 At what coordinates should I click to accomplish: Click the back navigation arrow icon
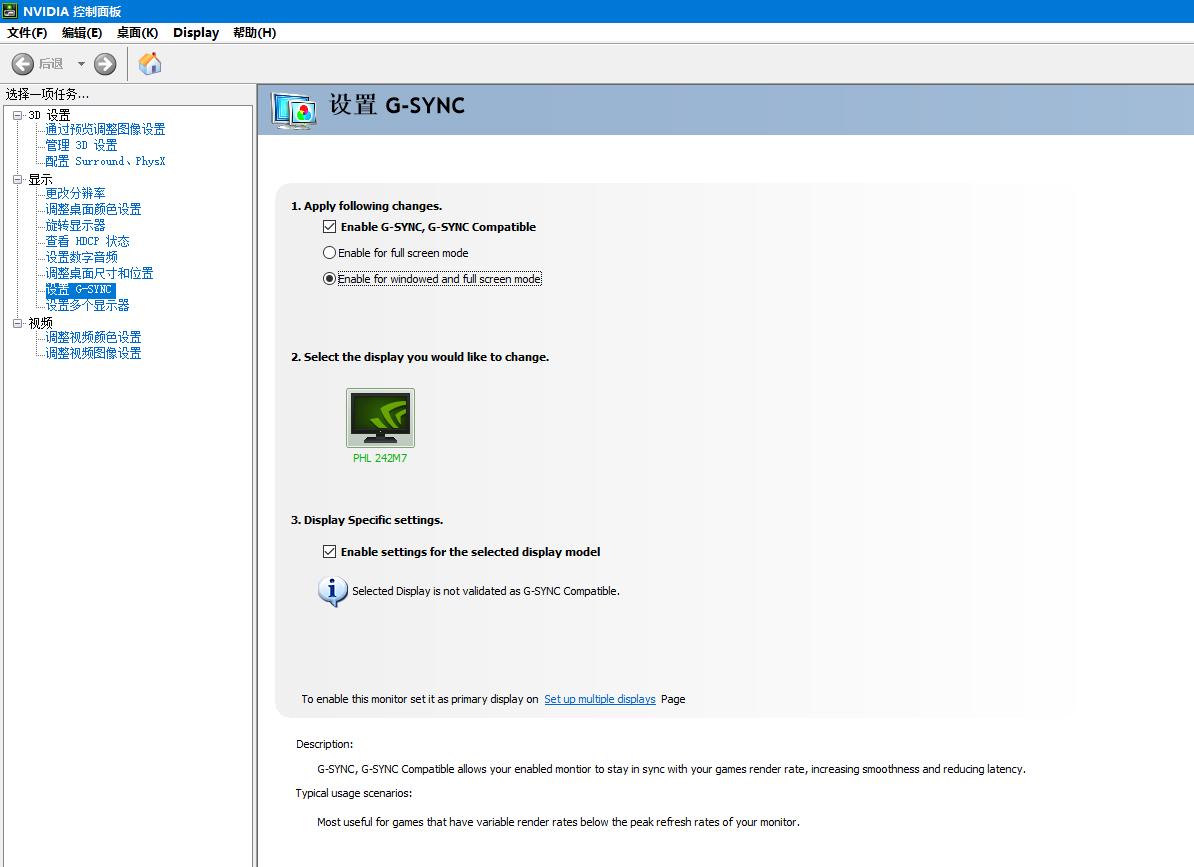click(x=22, y=63)
